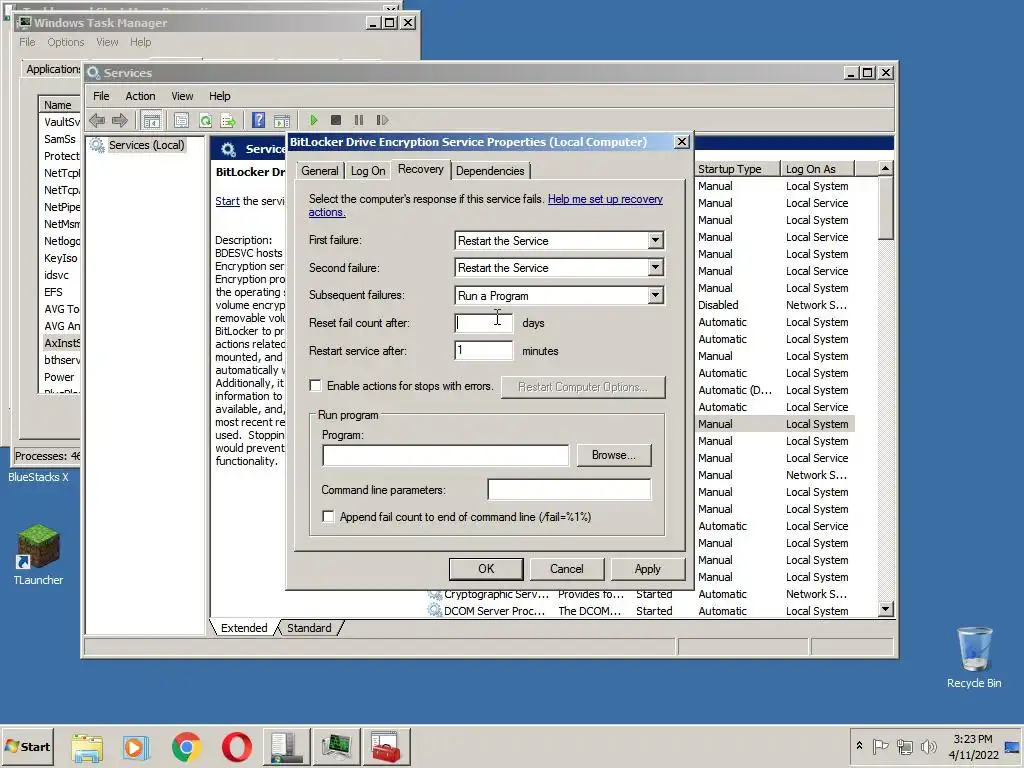The image size is (1024, 768).
Task: Switch to the Log On tab
Action: click(x=368, y=170)
